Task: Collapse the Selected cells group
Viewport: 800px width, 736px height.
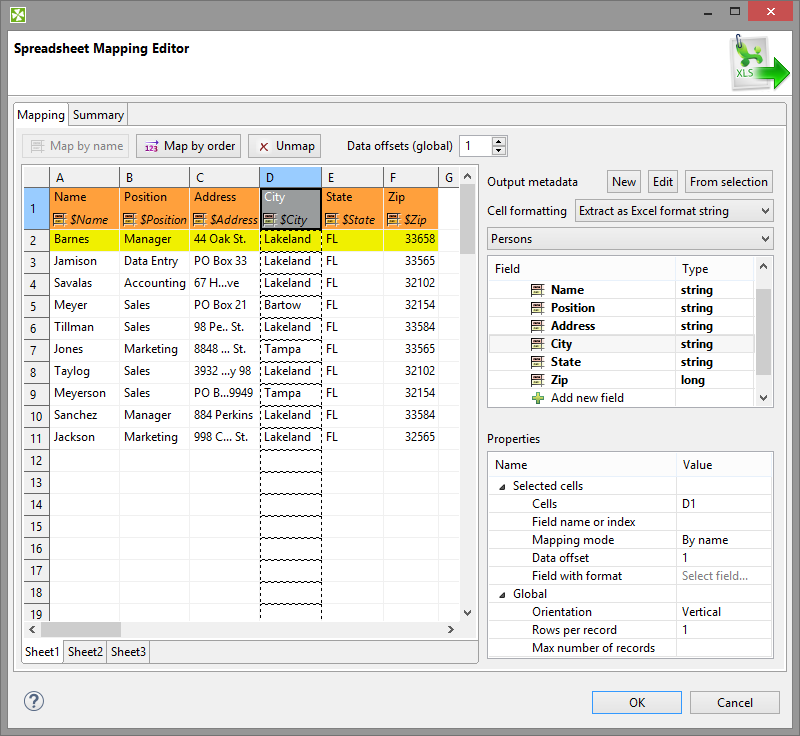Action: 502,486
